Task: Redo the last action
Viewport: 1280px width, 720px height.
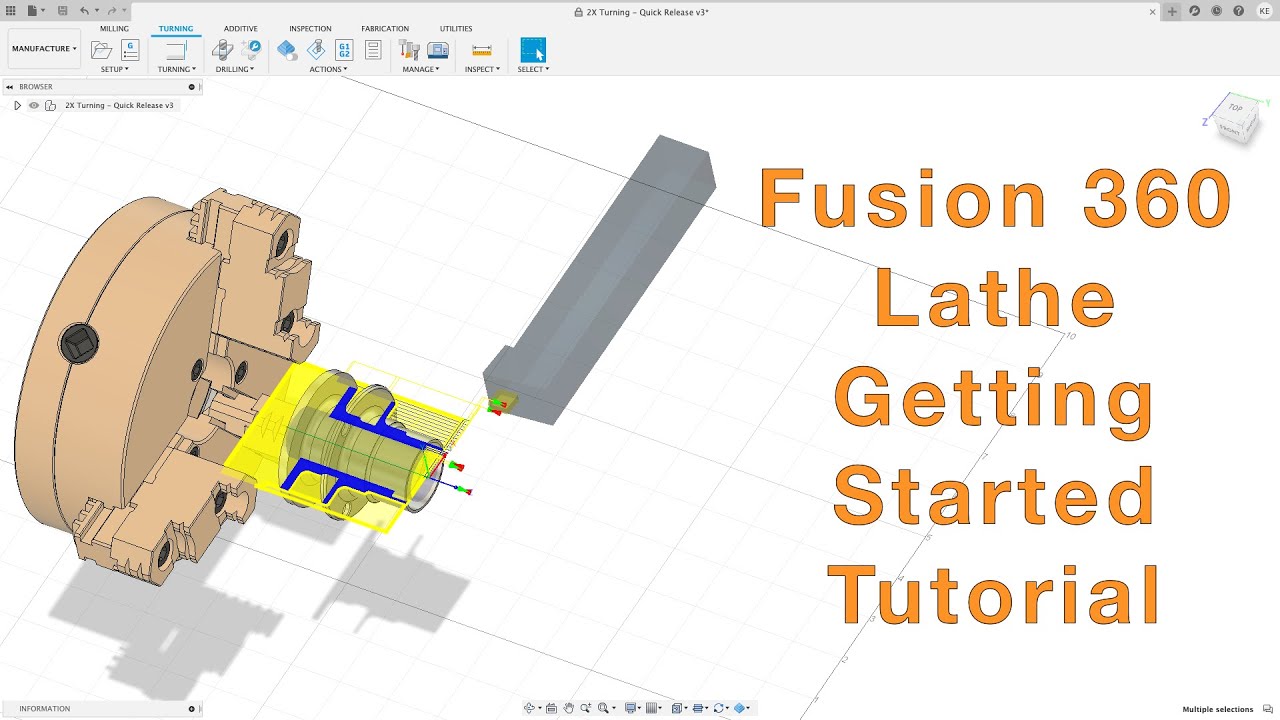Action: point(111,11)
